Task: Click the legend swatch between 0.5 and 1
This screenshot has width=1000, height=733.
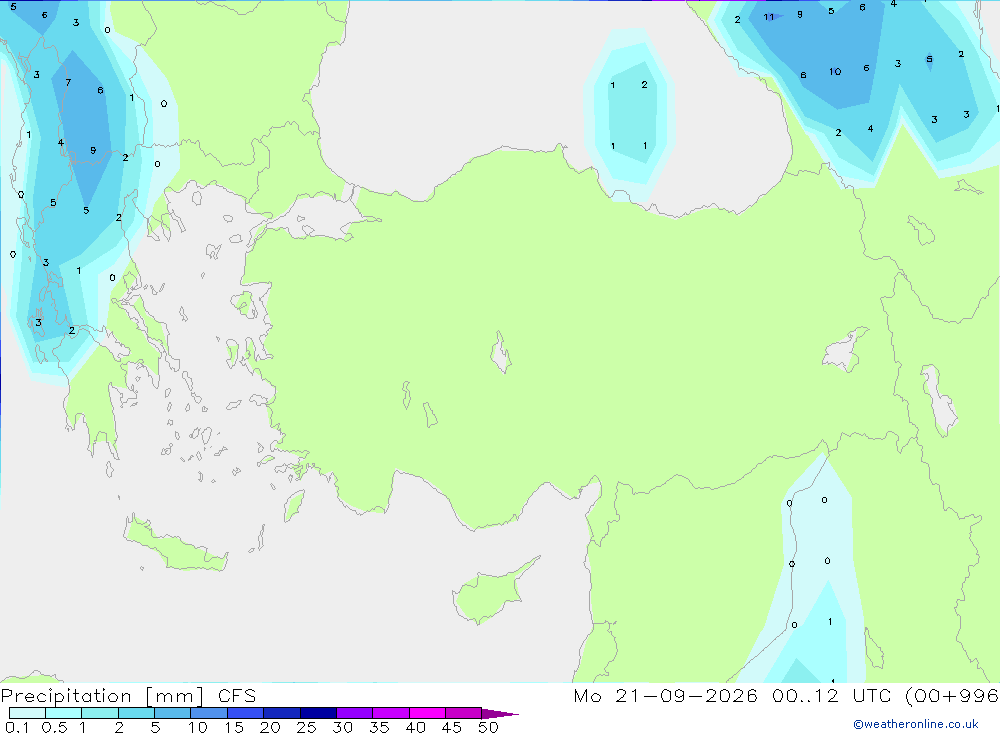Action: pyautogui.click(x=63, y=713)
